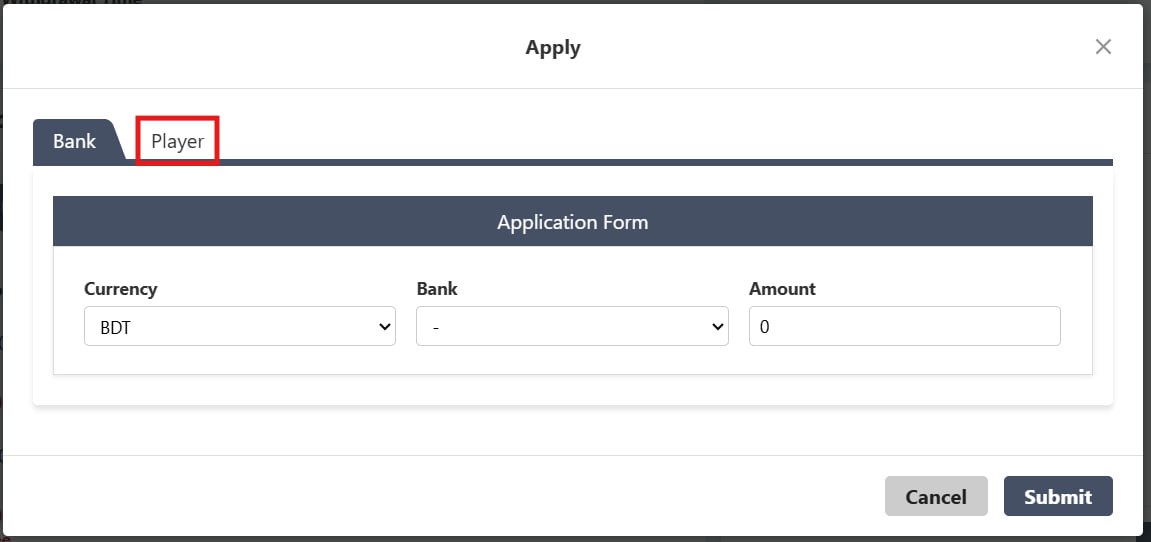The width and height of the screenshot is (1151, 542).
Task: Click the Amount field label
Action: click(782, 289)
